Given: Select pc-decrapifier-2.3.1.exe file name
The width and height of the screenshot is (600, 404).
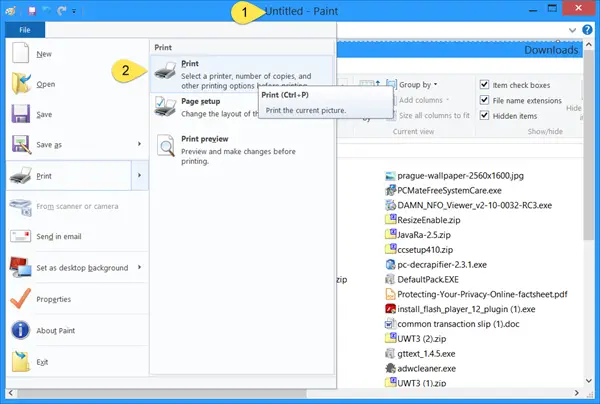Looking at the screenshot, I should [x=442, y=264].
